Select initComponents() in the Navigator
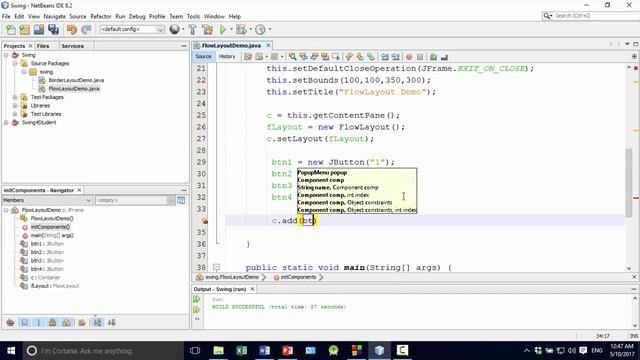Image resolution: width=640 pixels, height=360 pixels. point(50,227)
